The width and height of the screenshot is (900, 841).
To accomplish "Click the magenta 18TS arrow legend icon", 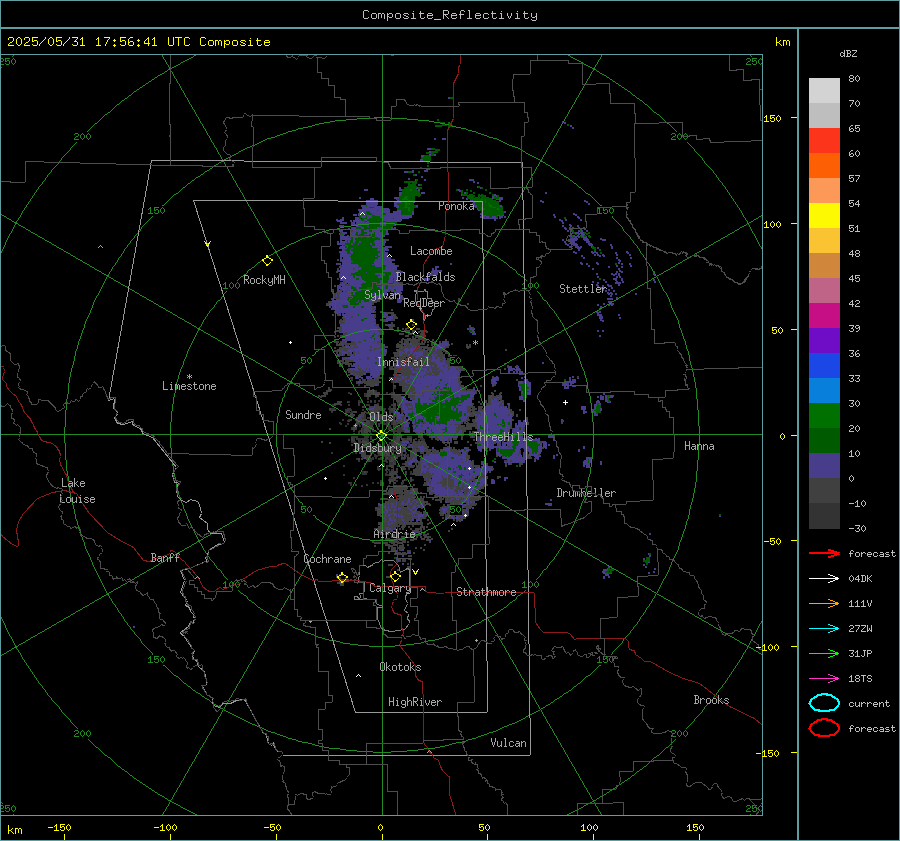I will (x=824, y=679).
